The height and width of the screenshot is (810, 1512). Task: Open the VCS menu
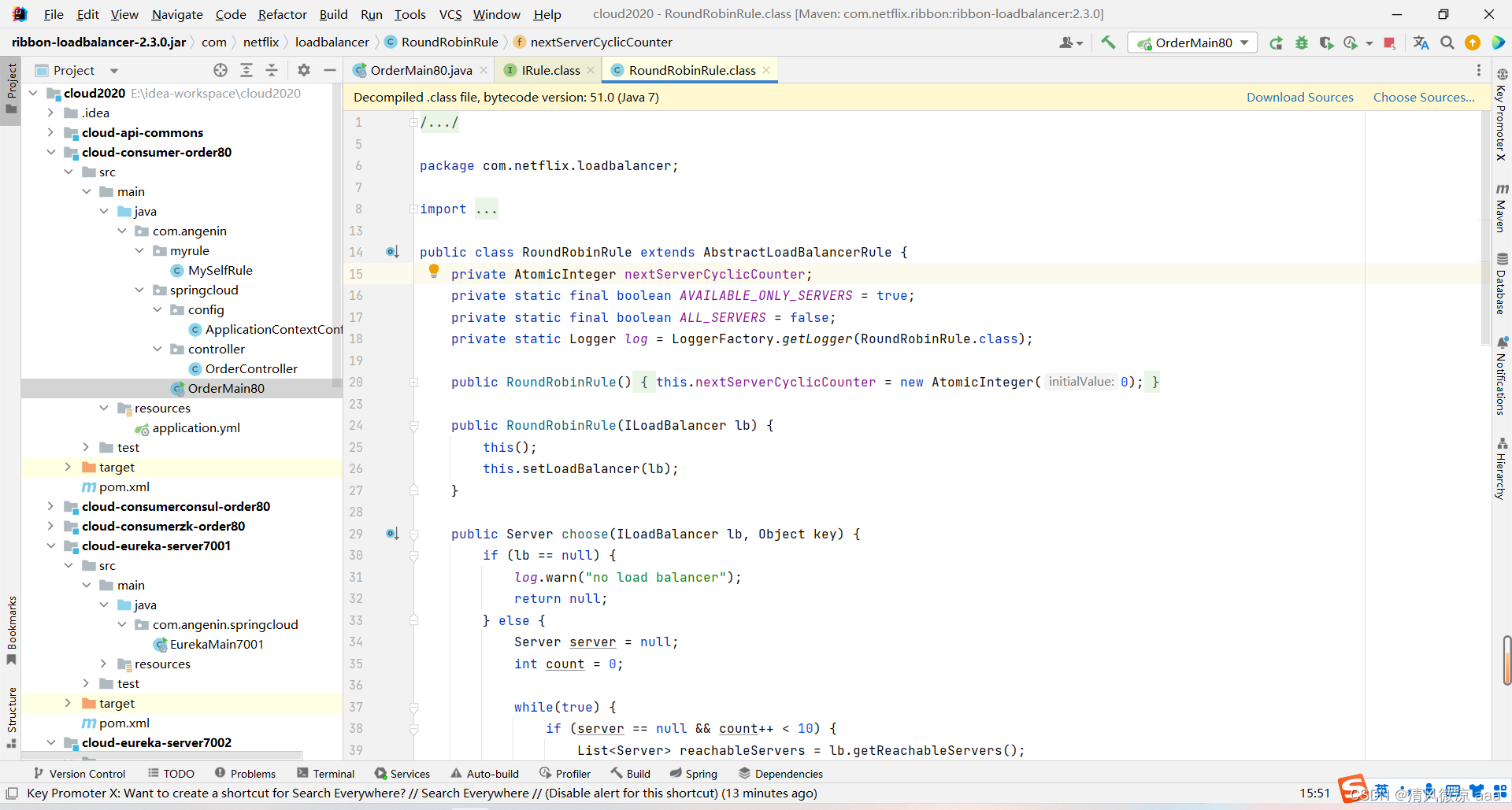point(450,14)
